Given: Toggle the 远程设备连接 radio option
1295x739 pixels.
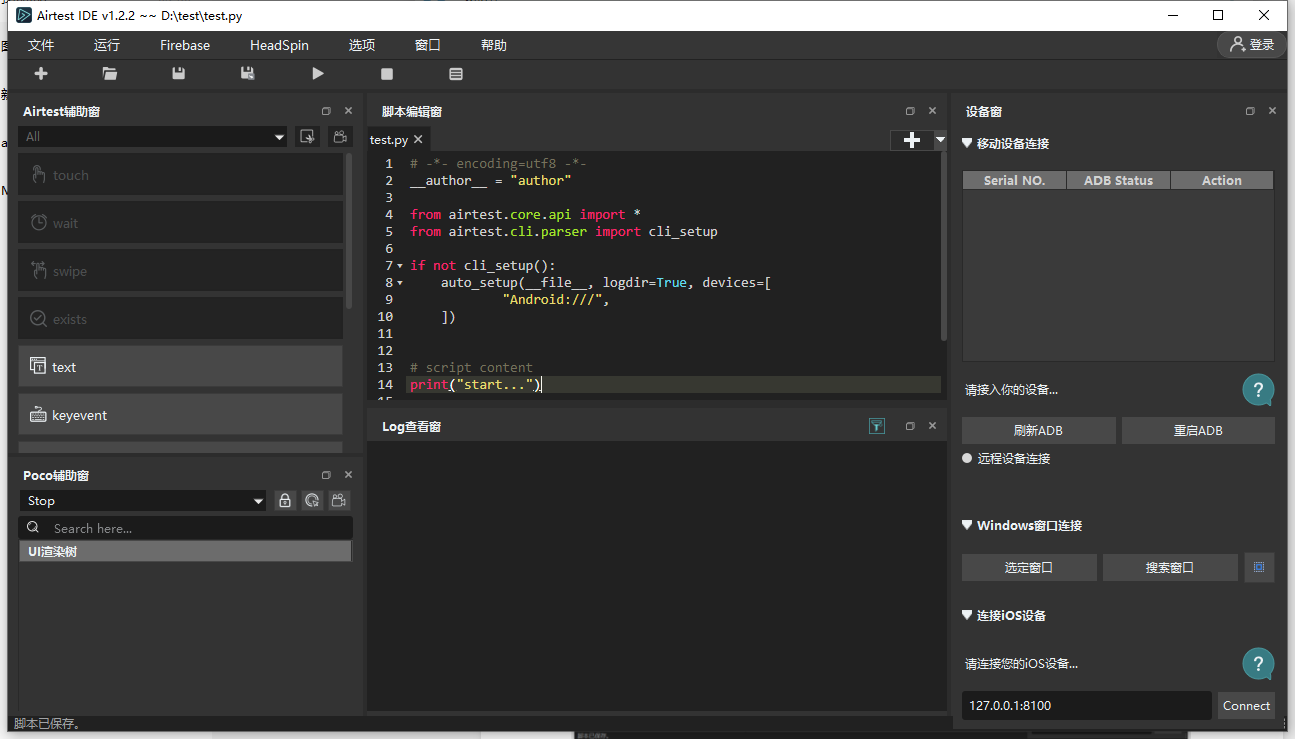Looking at the screenshot, I should (x=967, y=458).
